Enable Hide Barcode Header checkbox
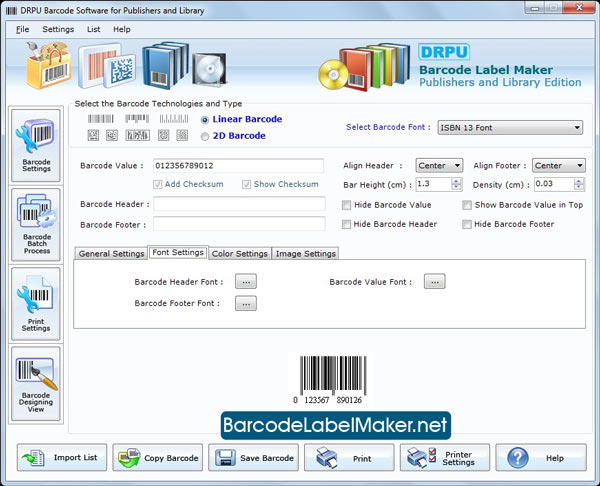 346,224
